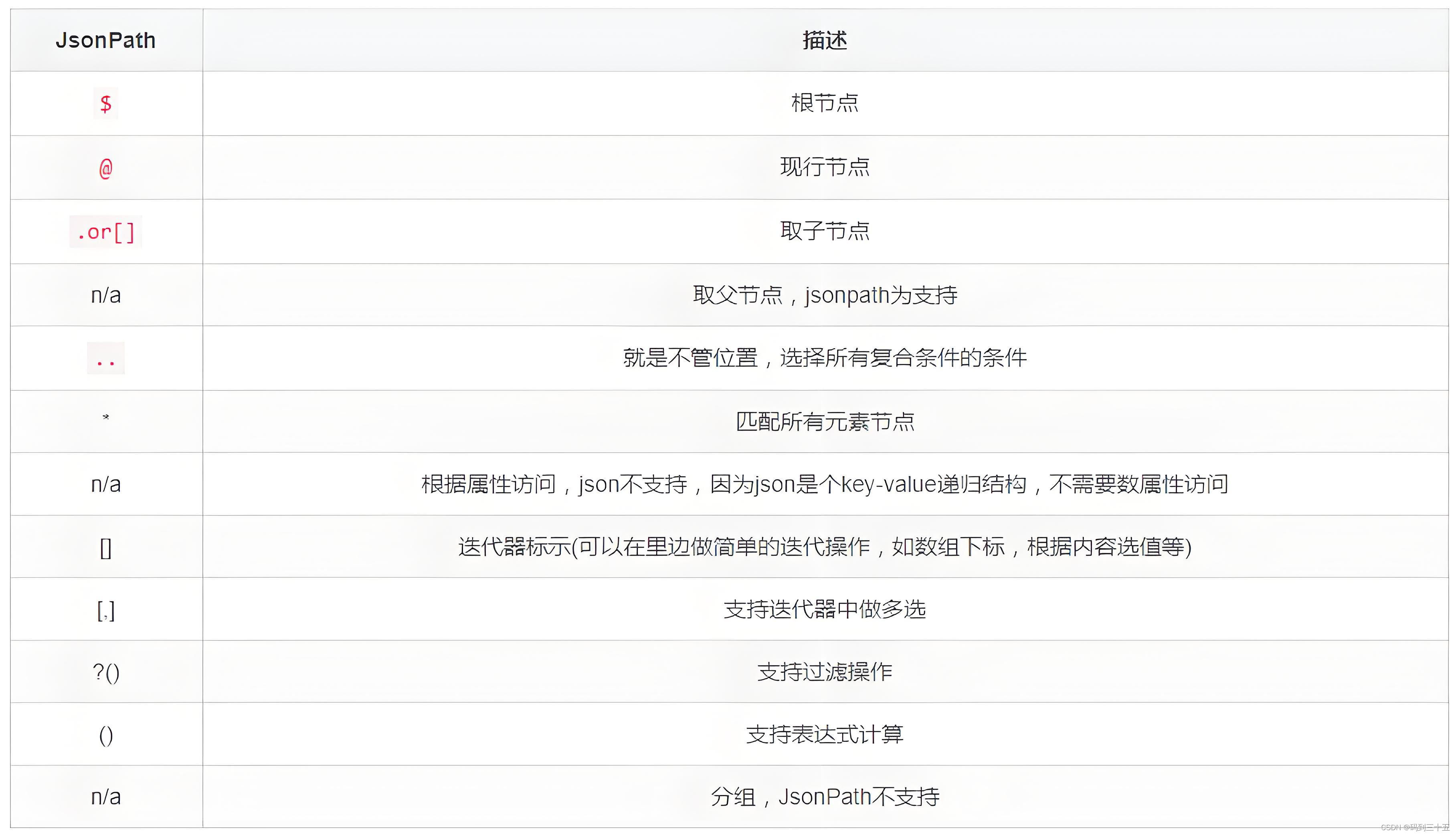Click 迭代器标示 description text
1456x835 pixels.
tap(824, 547)
